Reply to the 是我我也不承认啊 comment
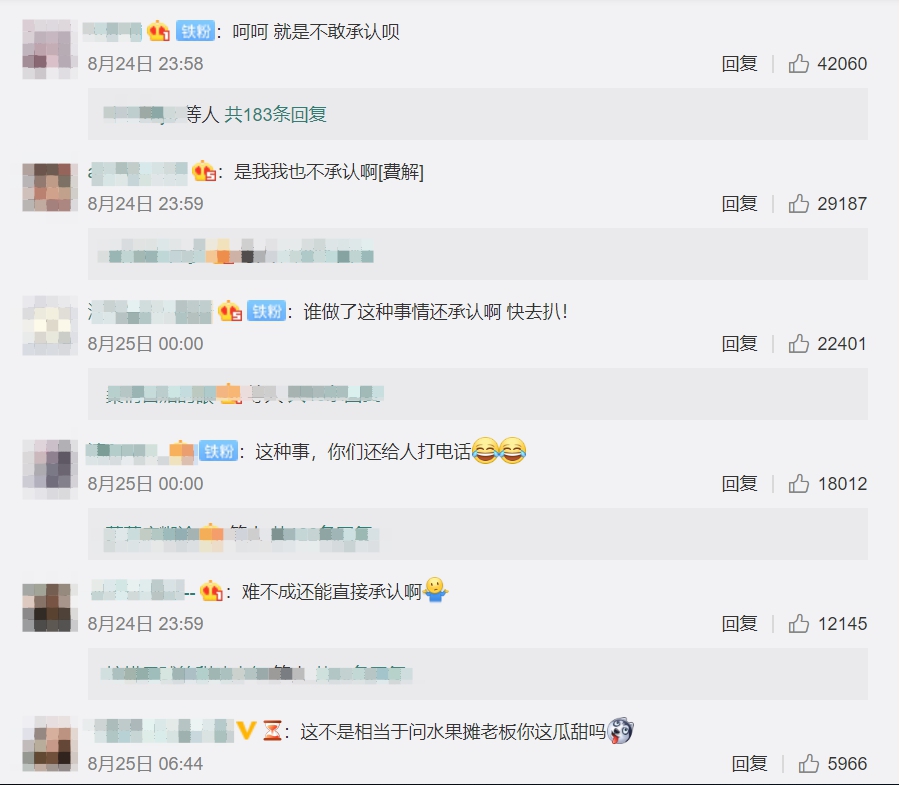This screenshot has height=785, width=899. (740, 203)
